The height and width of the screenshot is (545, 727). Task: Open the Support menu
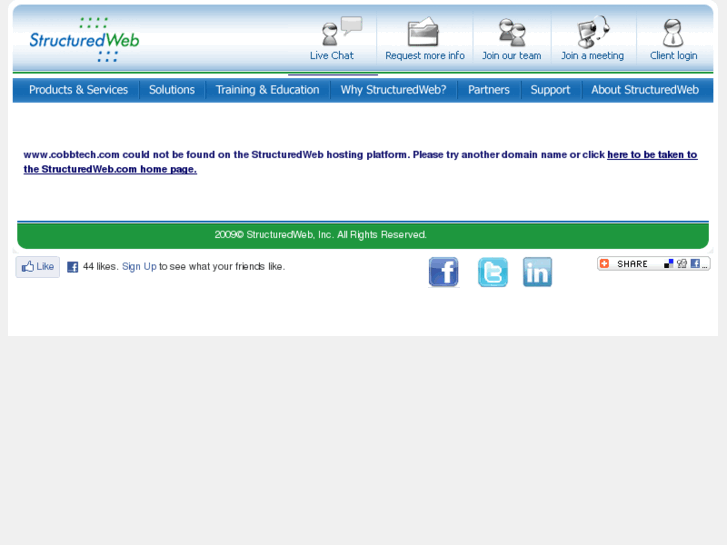[550, 90]
